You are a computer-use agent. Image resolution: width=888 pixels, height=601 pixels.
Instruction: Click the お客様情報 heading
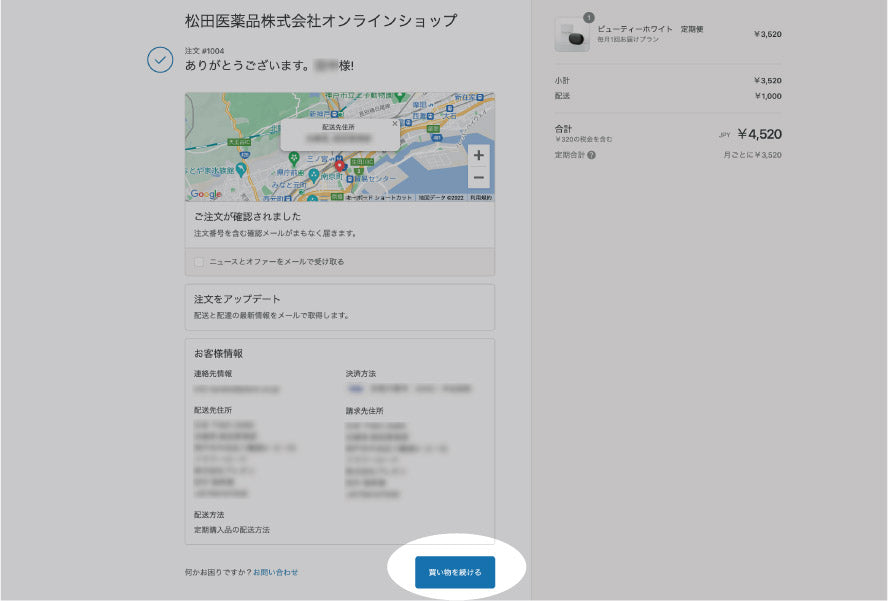pyautogui.click(x=219, y=353)
